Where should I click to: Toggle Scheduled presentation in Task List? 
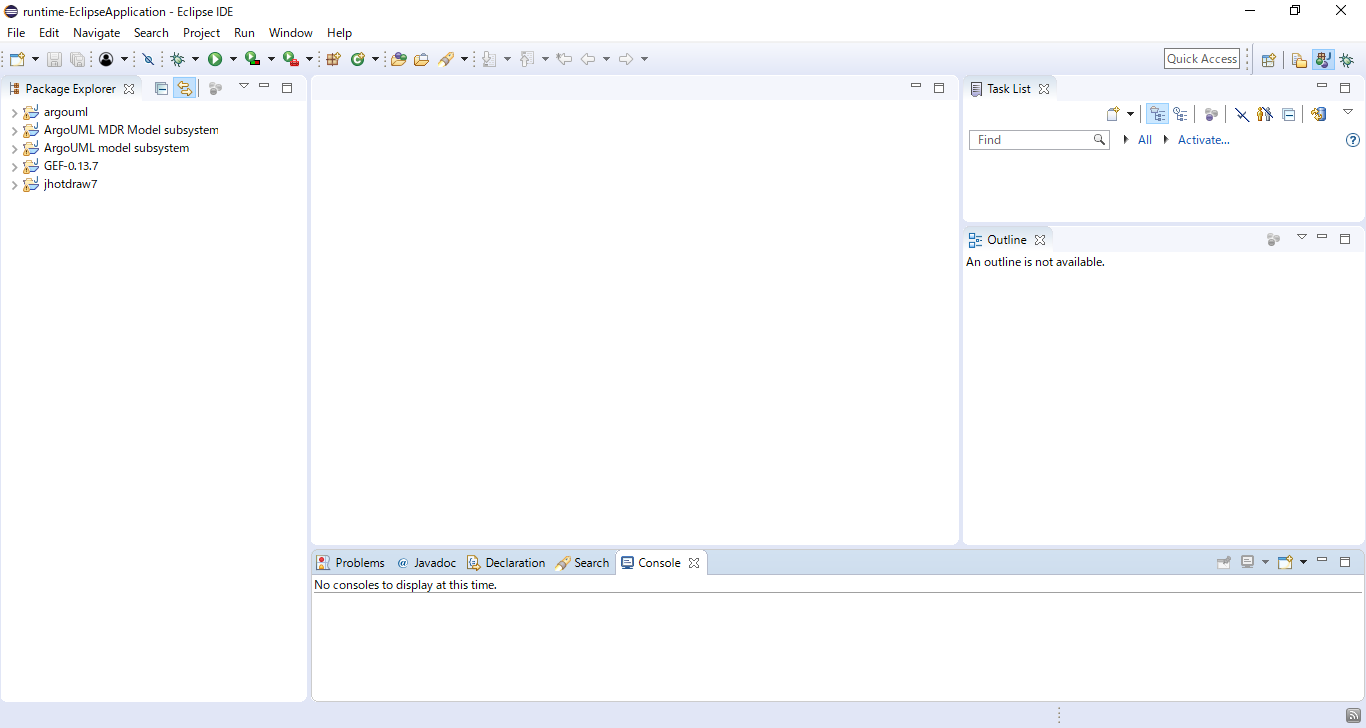click(1181, 114)
